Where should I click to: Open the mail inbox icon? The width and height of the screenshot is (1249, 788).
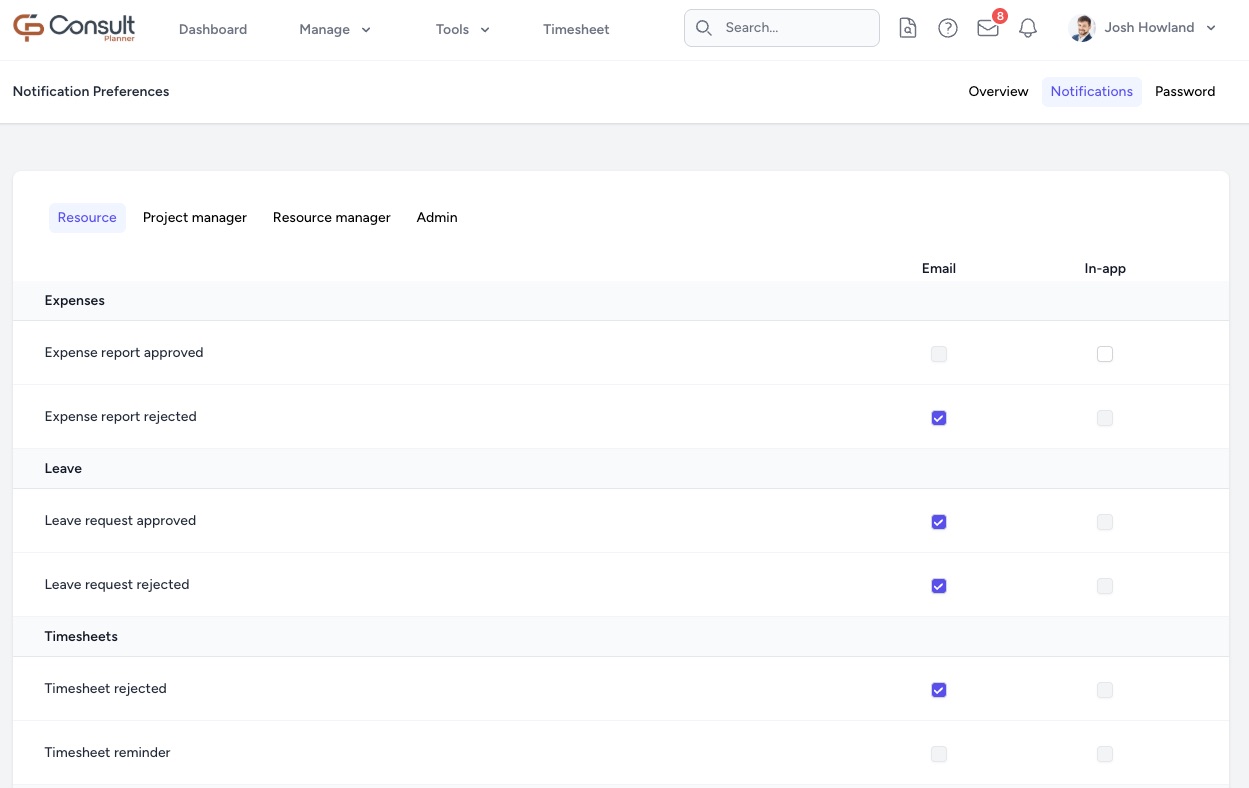click(987, 28)
